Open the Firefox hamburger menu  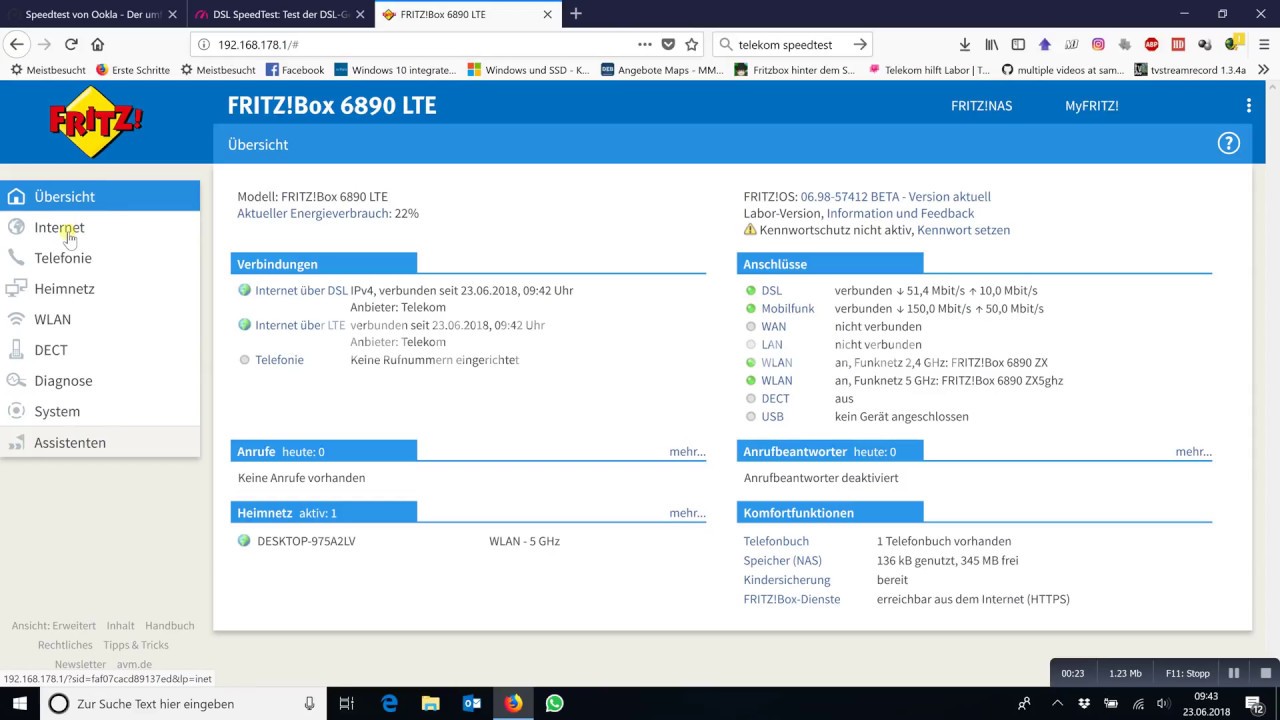pos(1262,44)
